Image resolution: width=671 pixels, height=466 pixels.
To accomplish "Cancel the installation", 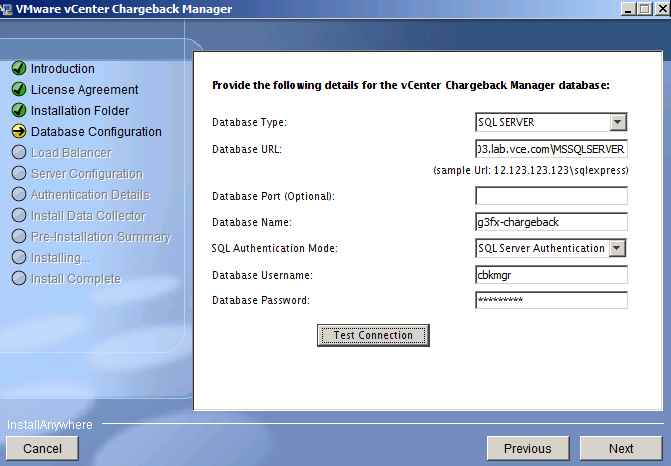I will point(42,448).
